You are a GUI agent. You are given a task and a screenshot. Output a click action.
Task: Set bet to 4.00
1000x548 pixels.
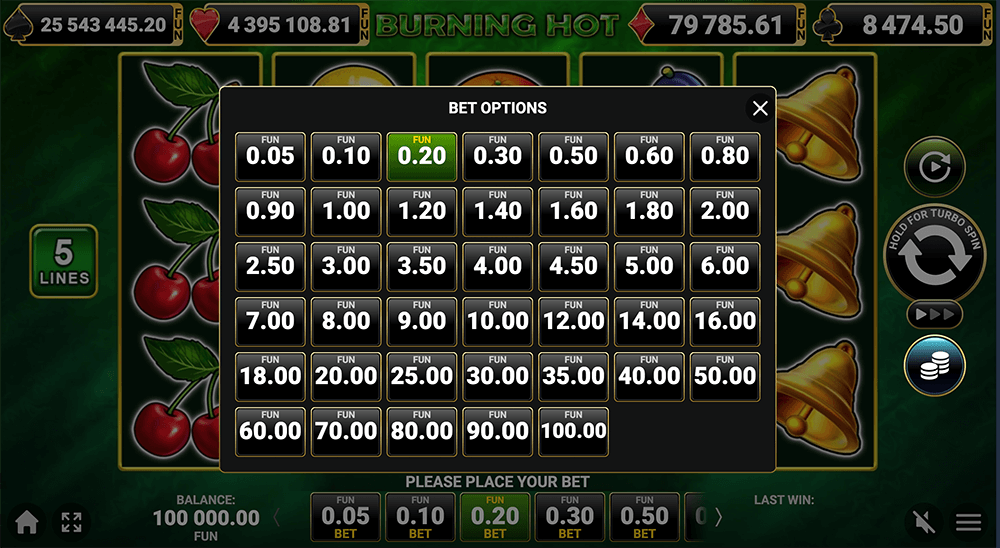[497, 267]
